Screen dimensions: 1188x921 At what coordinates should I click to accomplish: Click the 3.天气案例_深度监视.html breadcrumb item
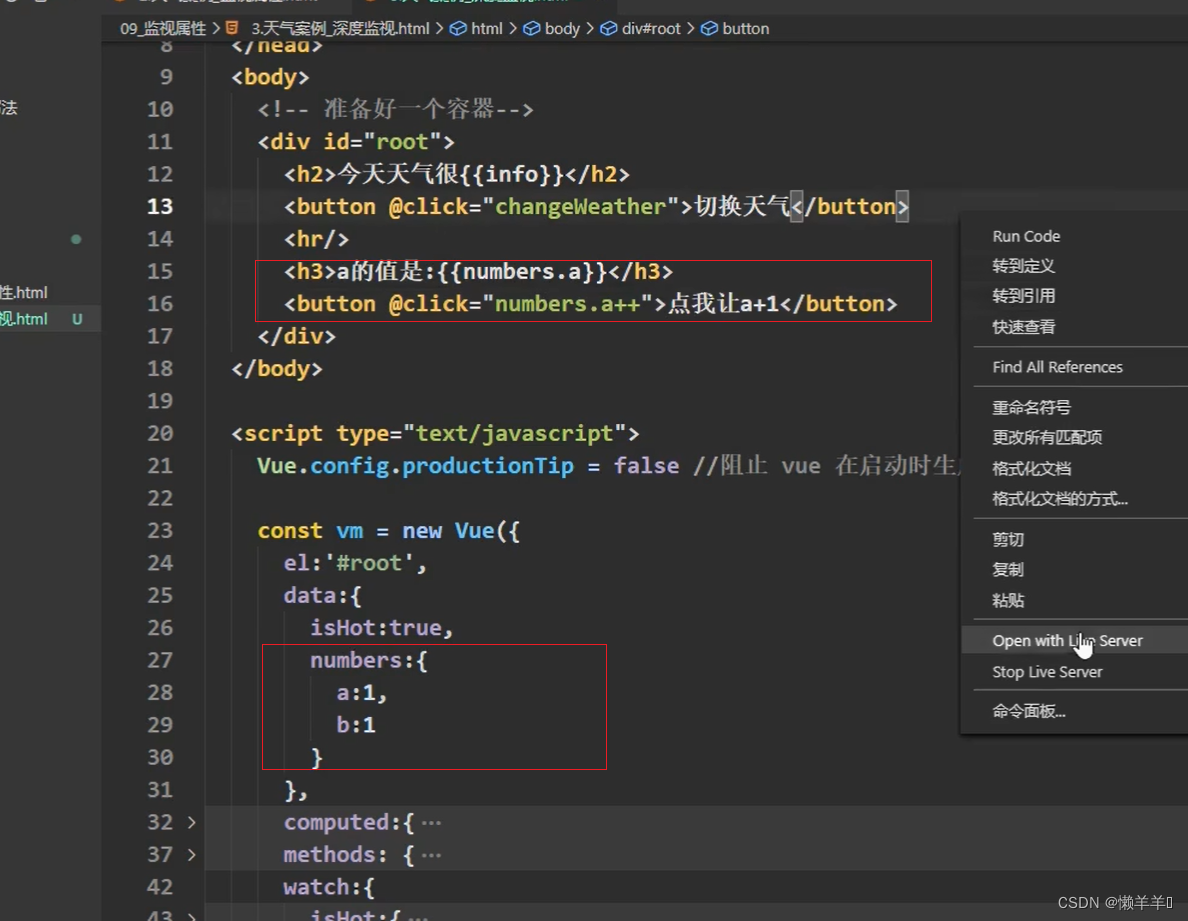coord(340,28)
